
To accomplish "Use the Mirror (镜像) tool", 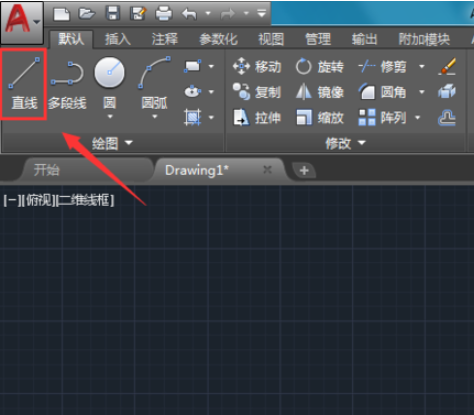I will pyautogui.click(x=319, y=92).
